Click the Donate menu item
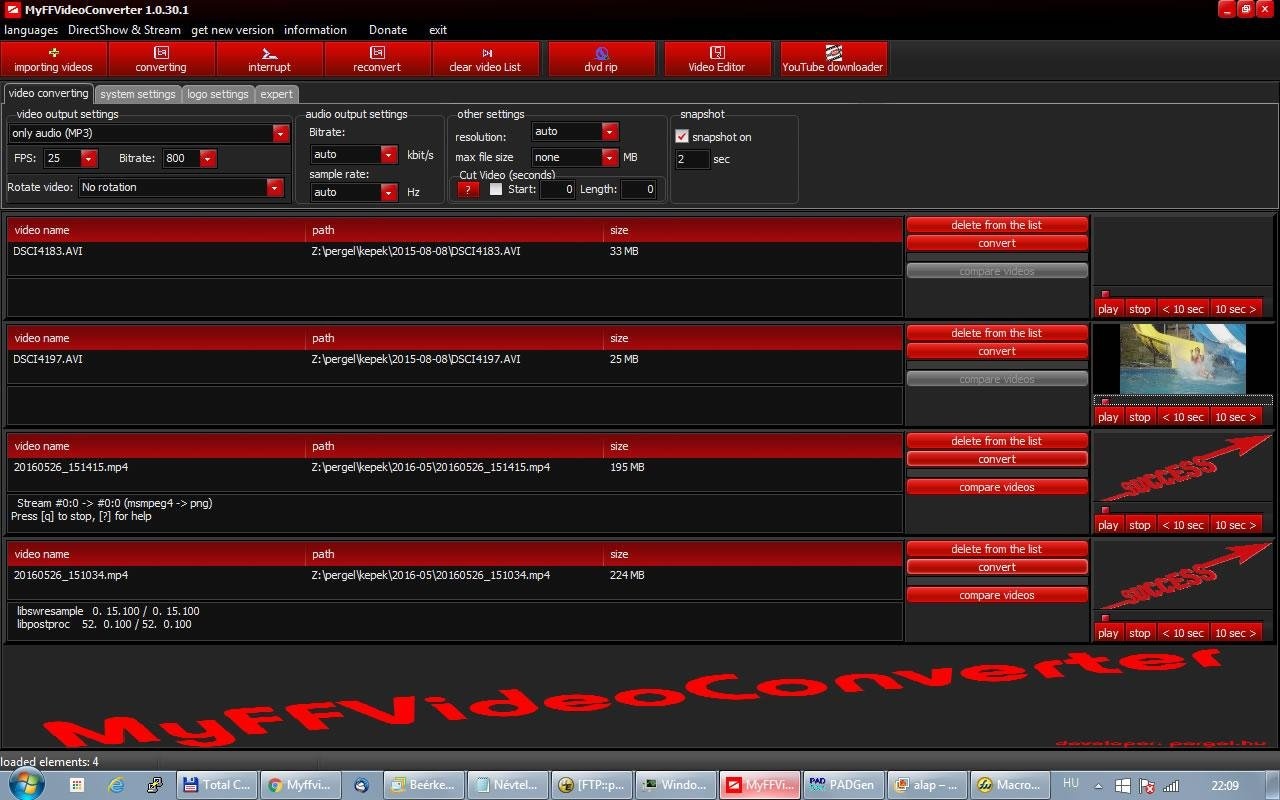1280x800 pixels. 388,30
